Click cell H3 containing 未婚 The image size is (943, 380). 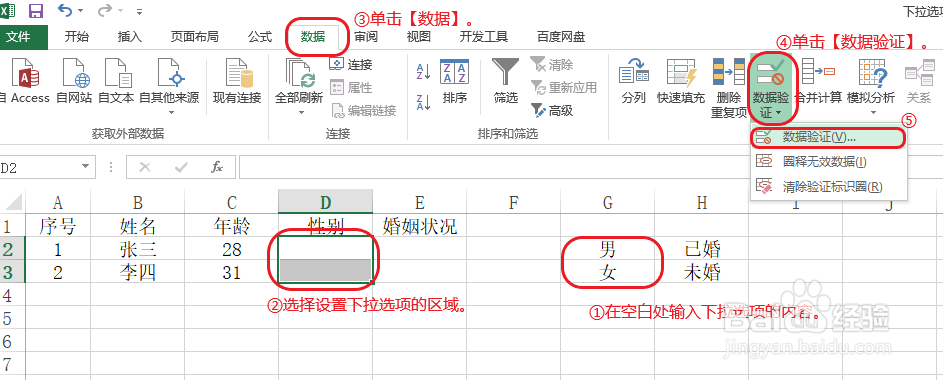(702, 272)
